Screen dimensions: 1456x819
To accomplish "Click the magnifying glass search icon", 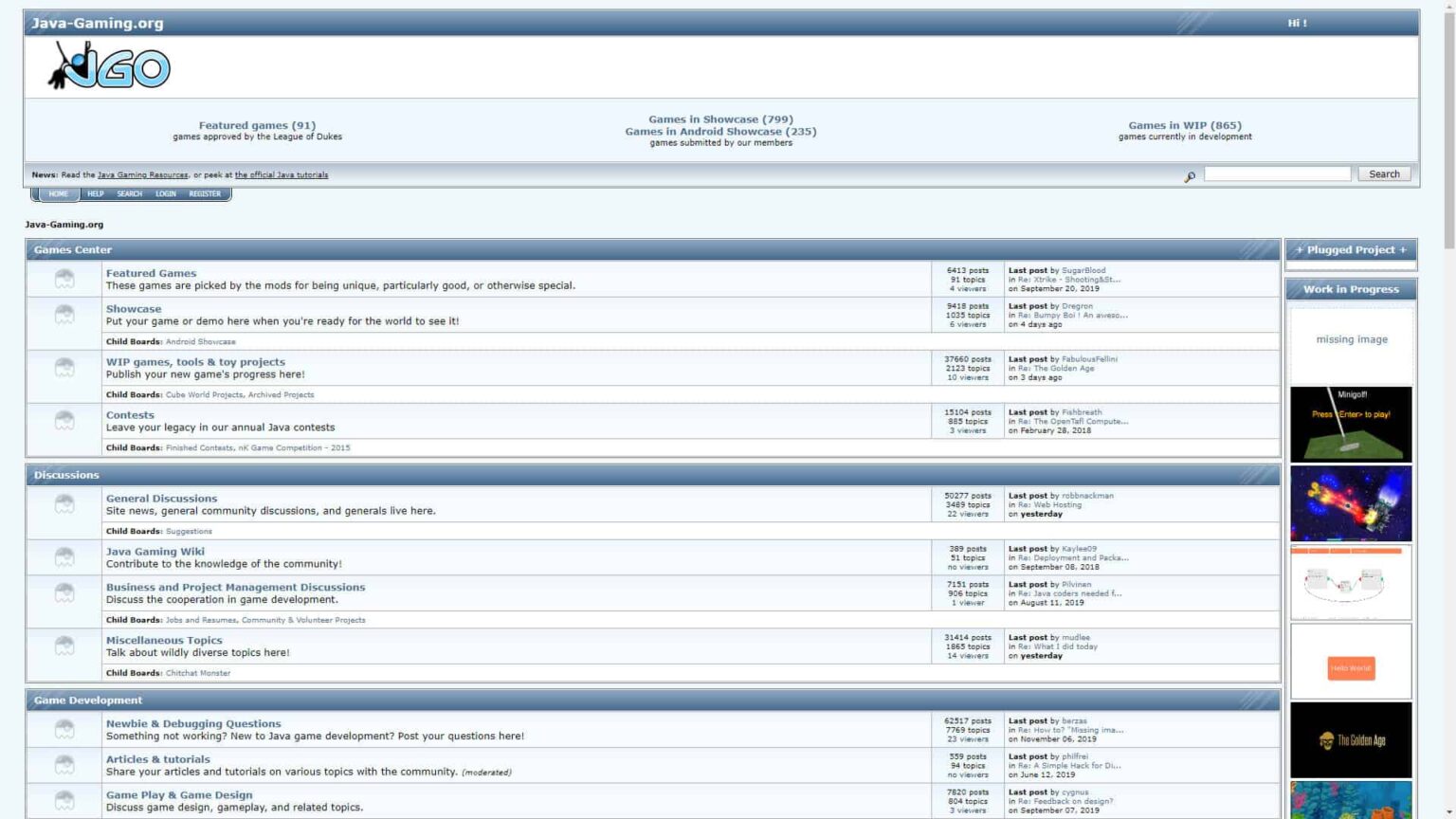I will pyautogui.click(x=1190, y=176).
